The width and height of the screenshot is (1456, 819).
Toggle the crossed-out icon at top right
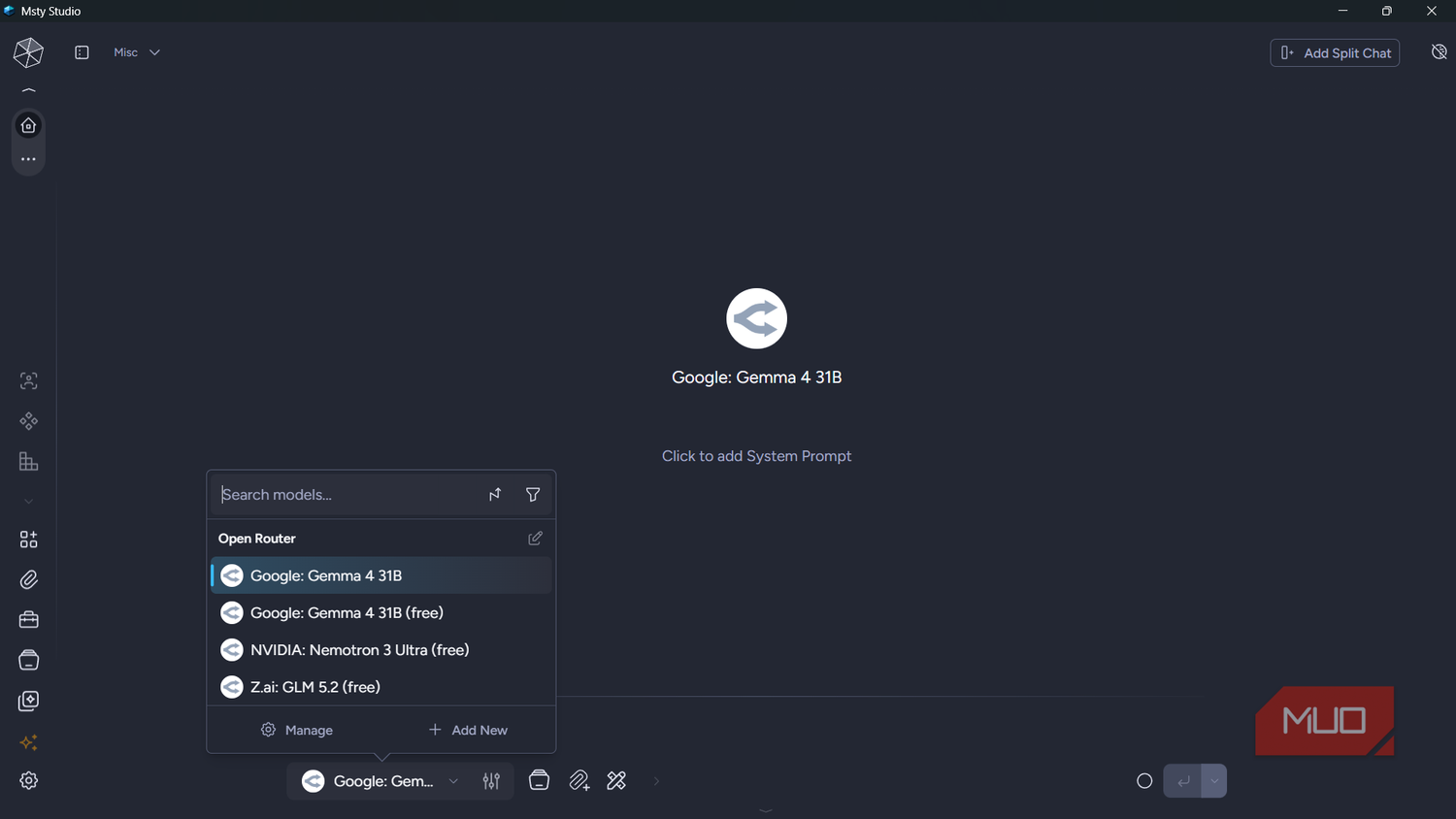tap(1439, 52)
